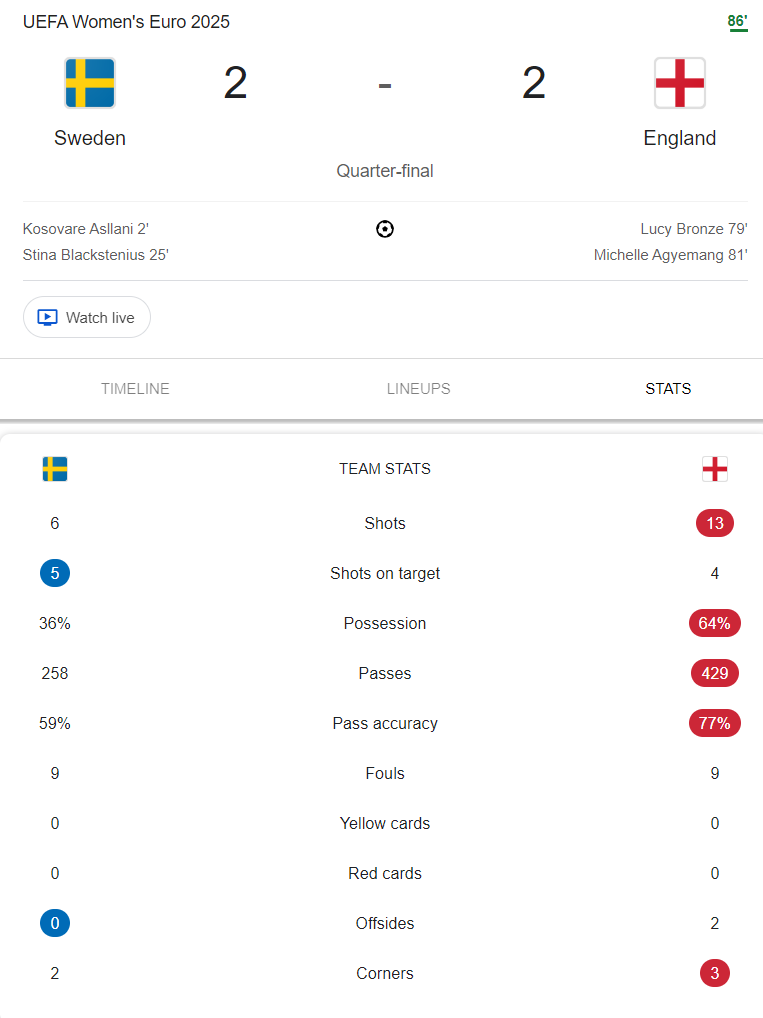Click Sweden's blue 5 shots on target badge
Image resolution: width=763 pixels, height=1018 pixels.
pos(55,573)
